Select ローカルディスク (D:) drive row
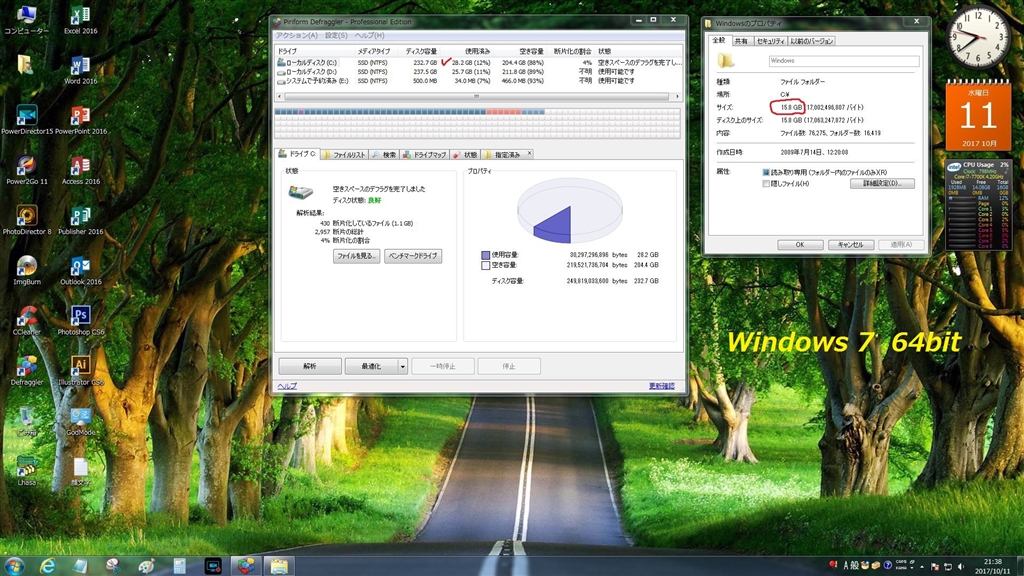This screenshot has height=576, width=1024. [479, 72]
